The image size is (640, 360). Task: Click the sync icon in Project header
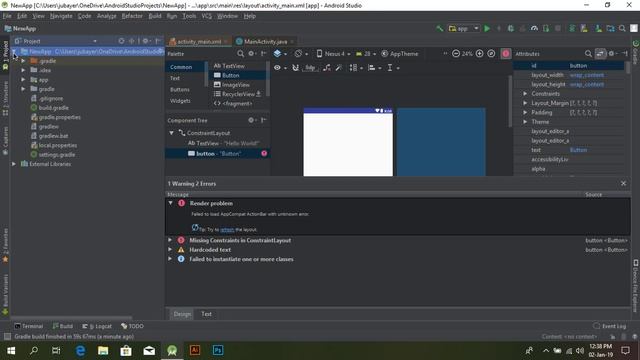121,41
